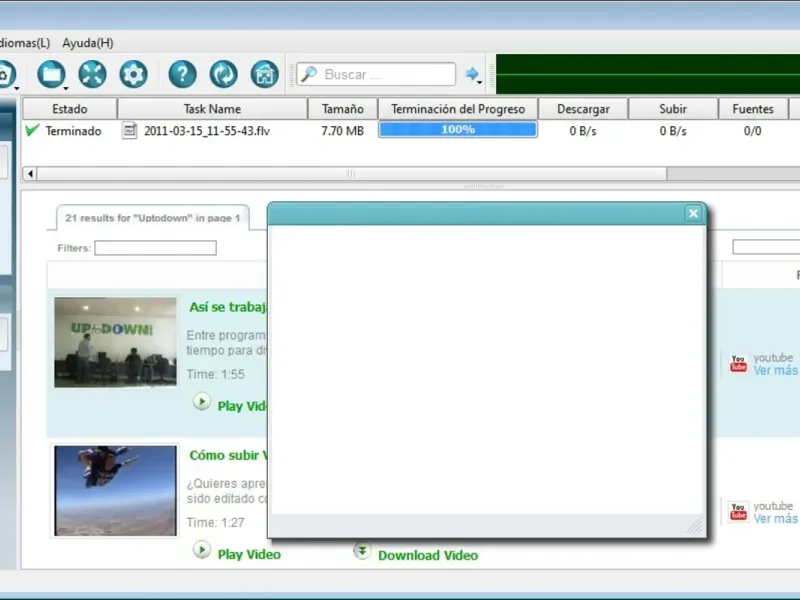The width and height of the screenshot is (800, 600).
Task: Open the folder toolbar icon
Action: [51, 74]
